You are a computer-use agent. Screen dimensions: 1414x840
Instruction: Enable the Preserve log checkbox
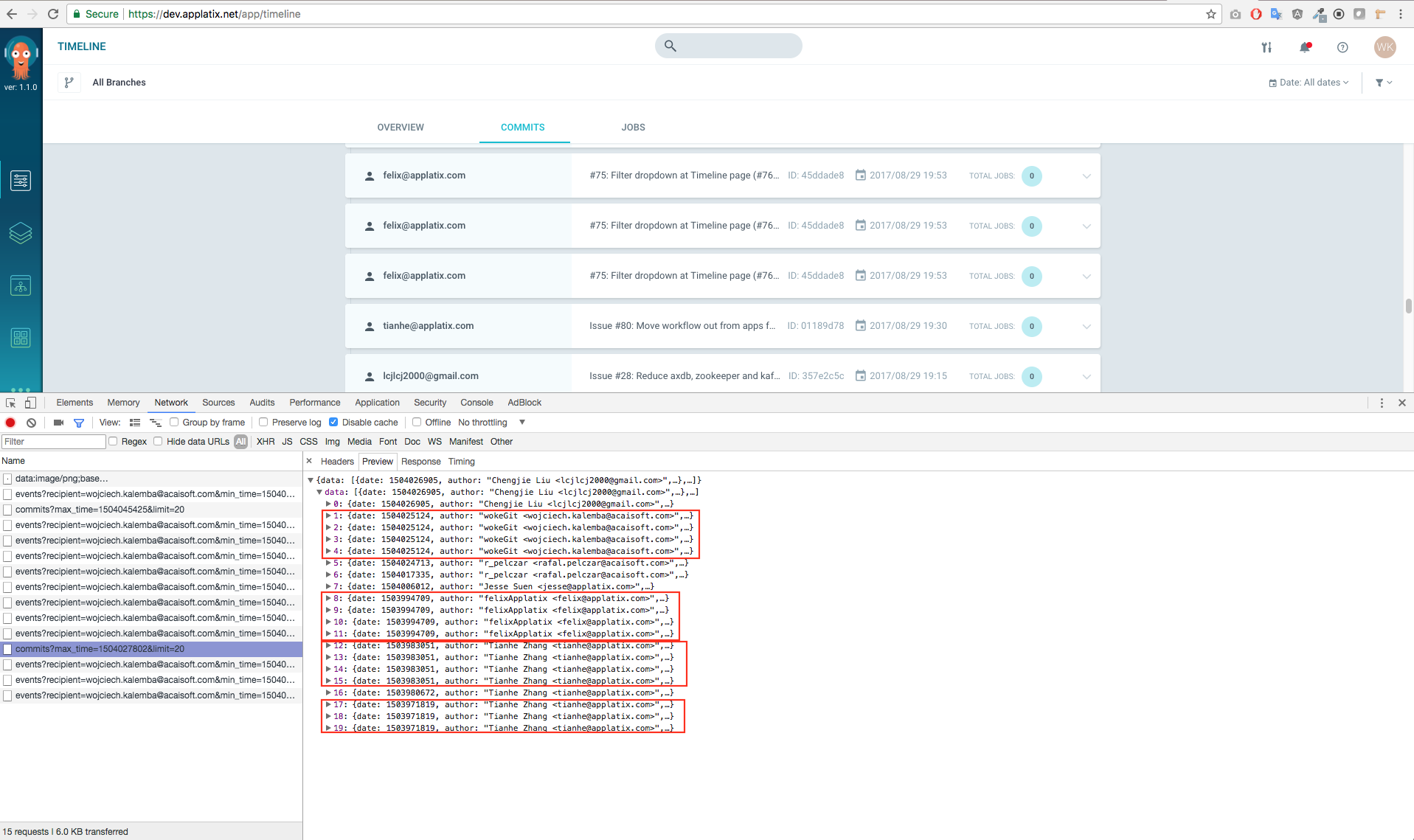click(x=263, y=422)
